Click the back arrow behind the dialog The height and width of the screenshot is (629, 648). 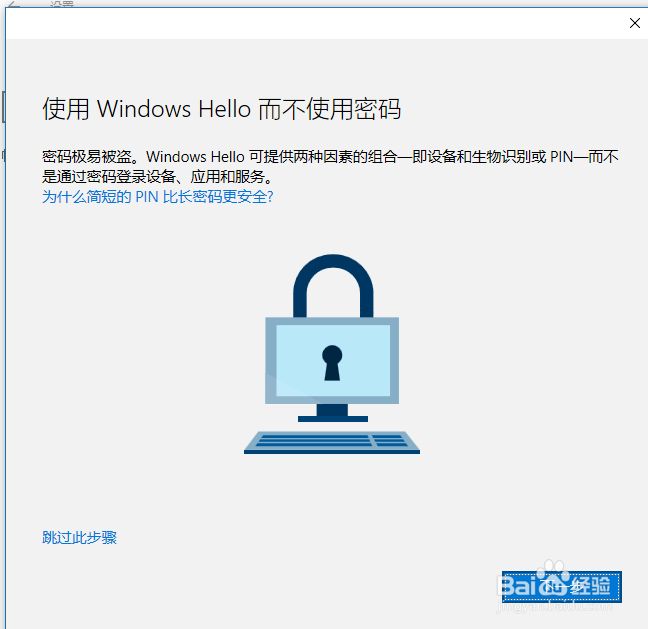(14, 4)
